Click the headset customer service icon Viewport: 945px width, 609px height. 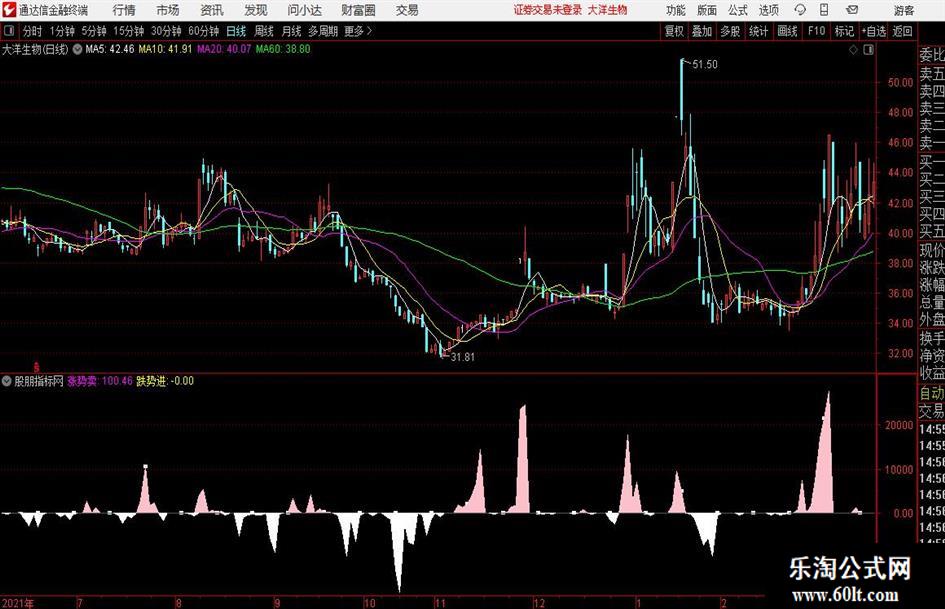point(800,10)
